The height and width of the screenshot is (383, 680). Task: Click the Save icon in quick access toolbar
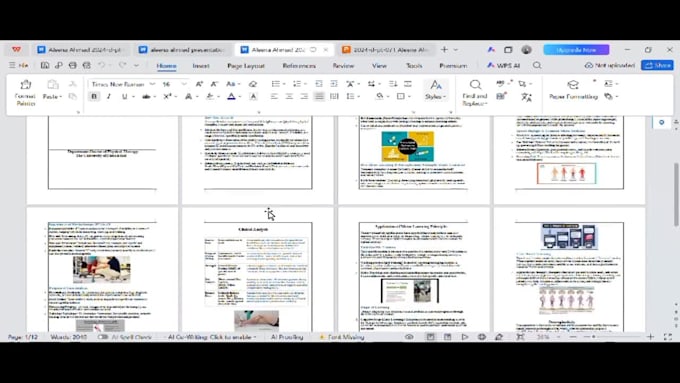click(45, 65)
